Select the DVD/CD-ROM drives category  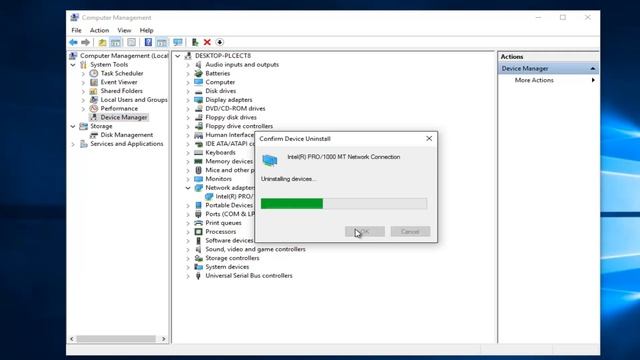[x=235, y=109]
